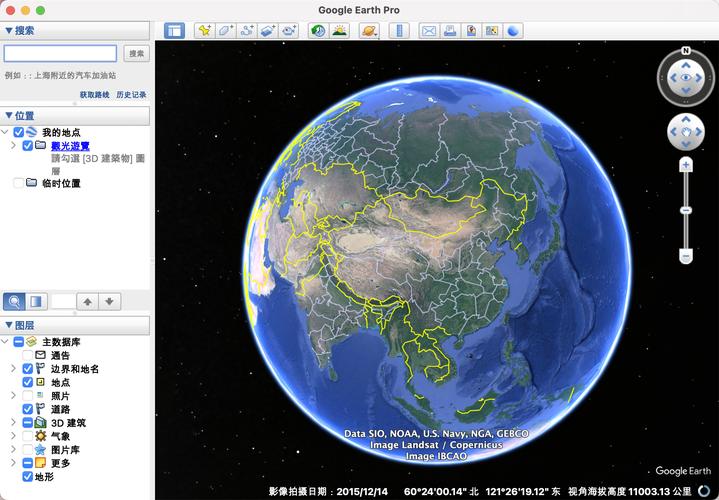
Task: Expand 气象 layer node
Action: pos(14,436)
